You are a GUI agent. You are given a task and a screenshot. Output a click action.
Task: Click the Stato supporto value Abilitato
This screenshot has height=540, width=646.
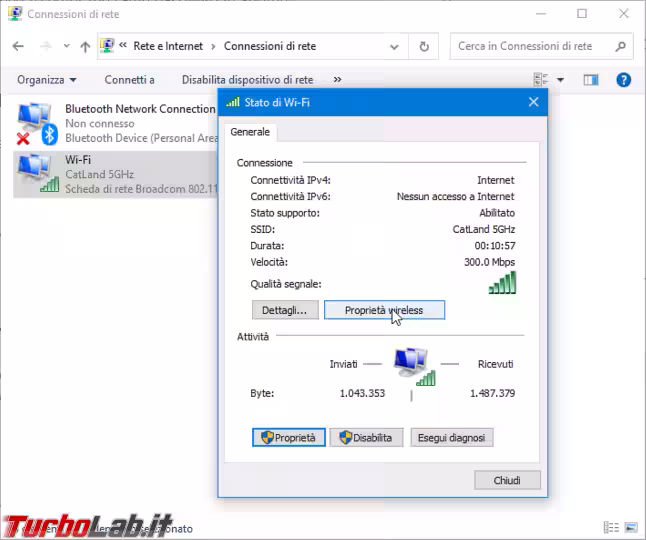[x=497, y=213]
